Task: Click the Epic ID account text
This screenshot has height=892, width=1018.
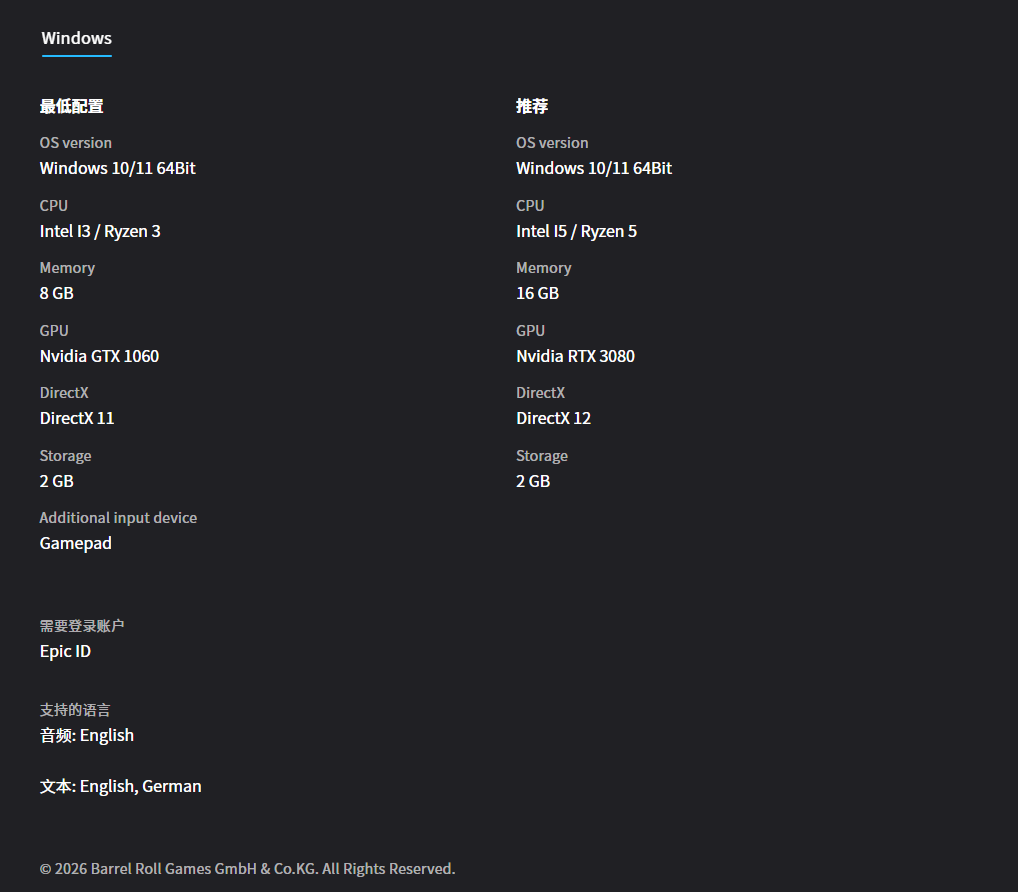Action: [x=65, y=651]
